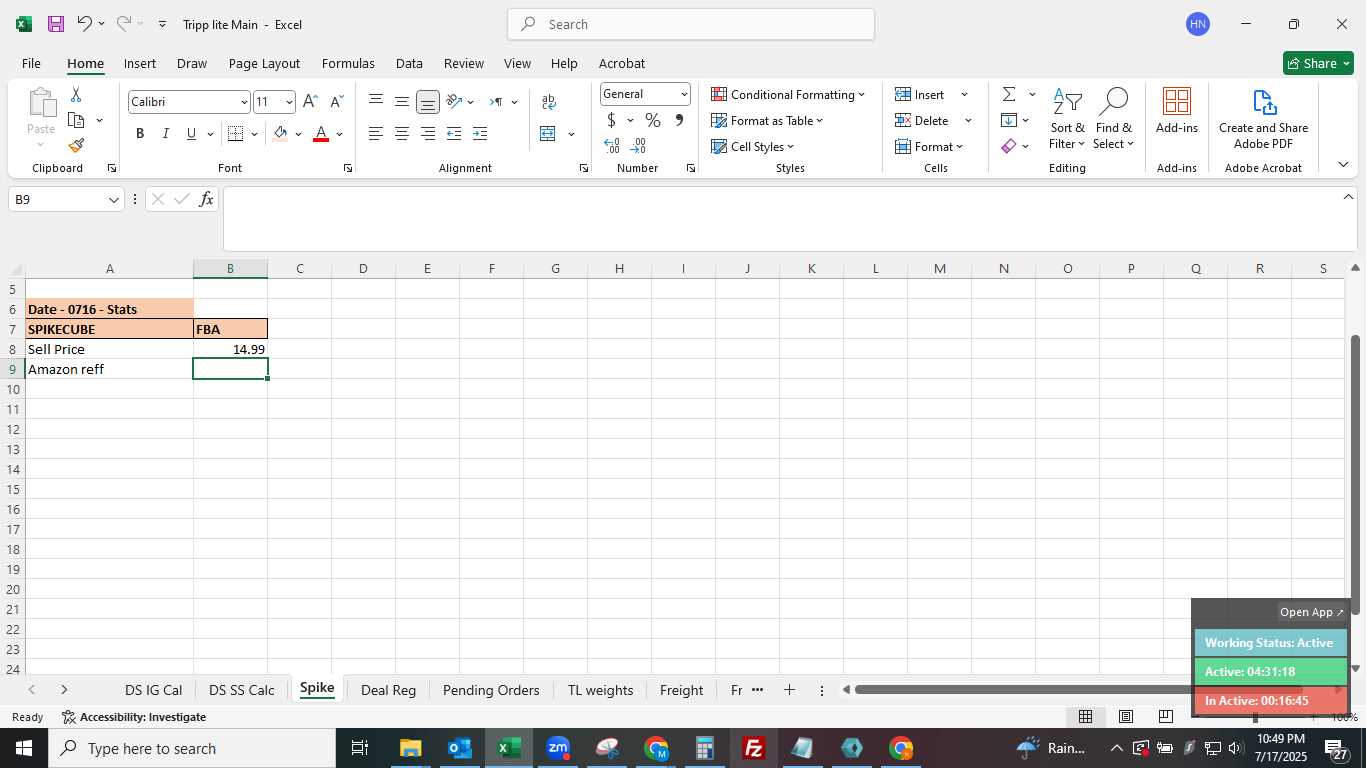Top-align the cell contents

click(376, 101)
